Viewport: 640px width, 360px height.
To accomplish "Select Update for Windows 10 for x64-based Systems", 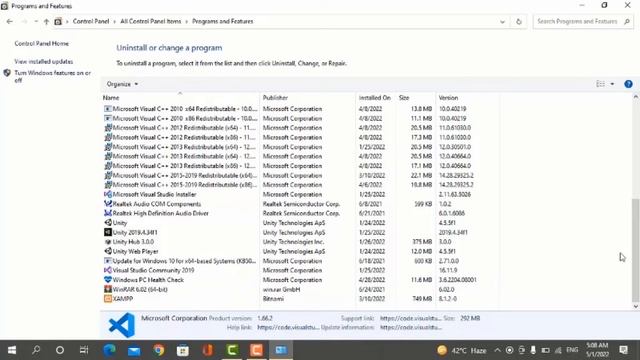I will click(300, 261).
